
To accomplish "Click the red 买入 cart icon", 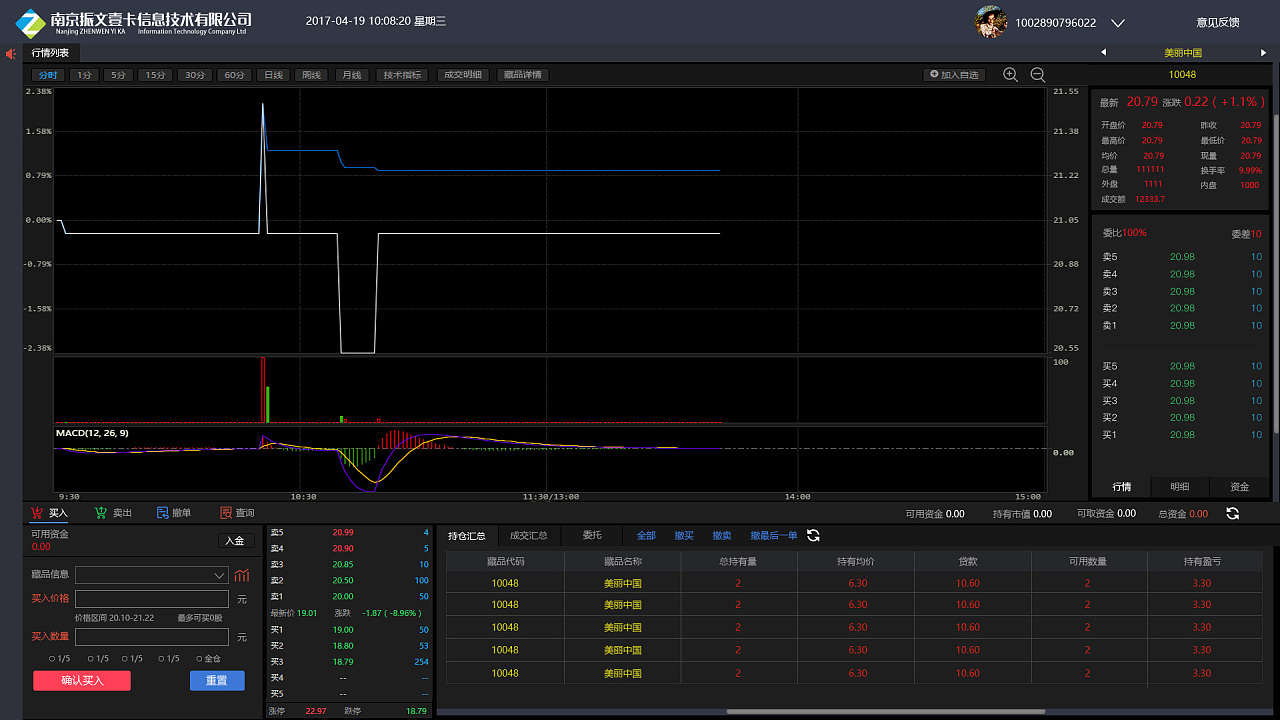I will coord(37,513).
